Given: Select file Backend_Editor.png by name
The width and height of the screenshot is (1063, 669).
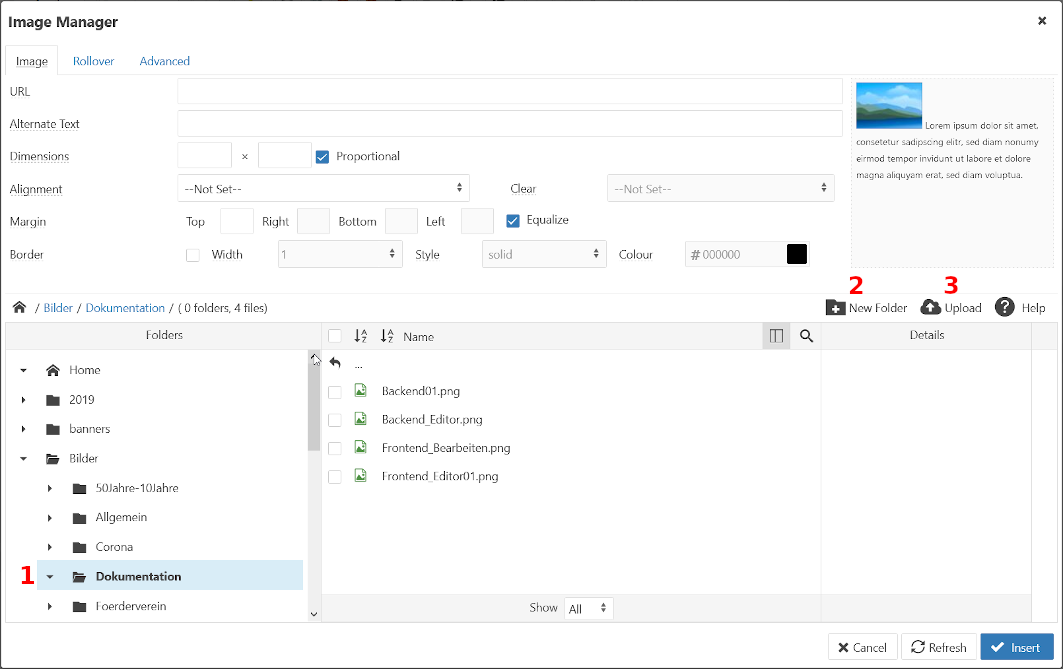Looking at the screenshot, I should click(x=432, y=420).
